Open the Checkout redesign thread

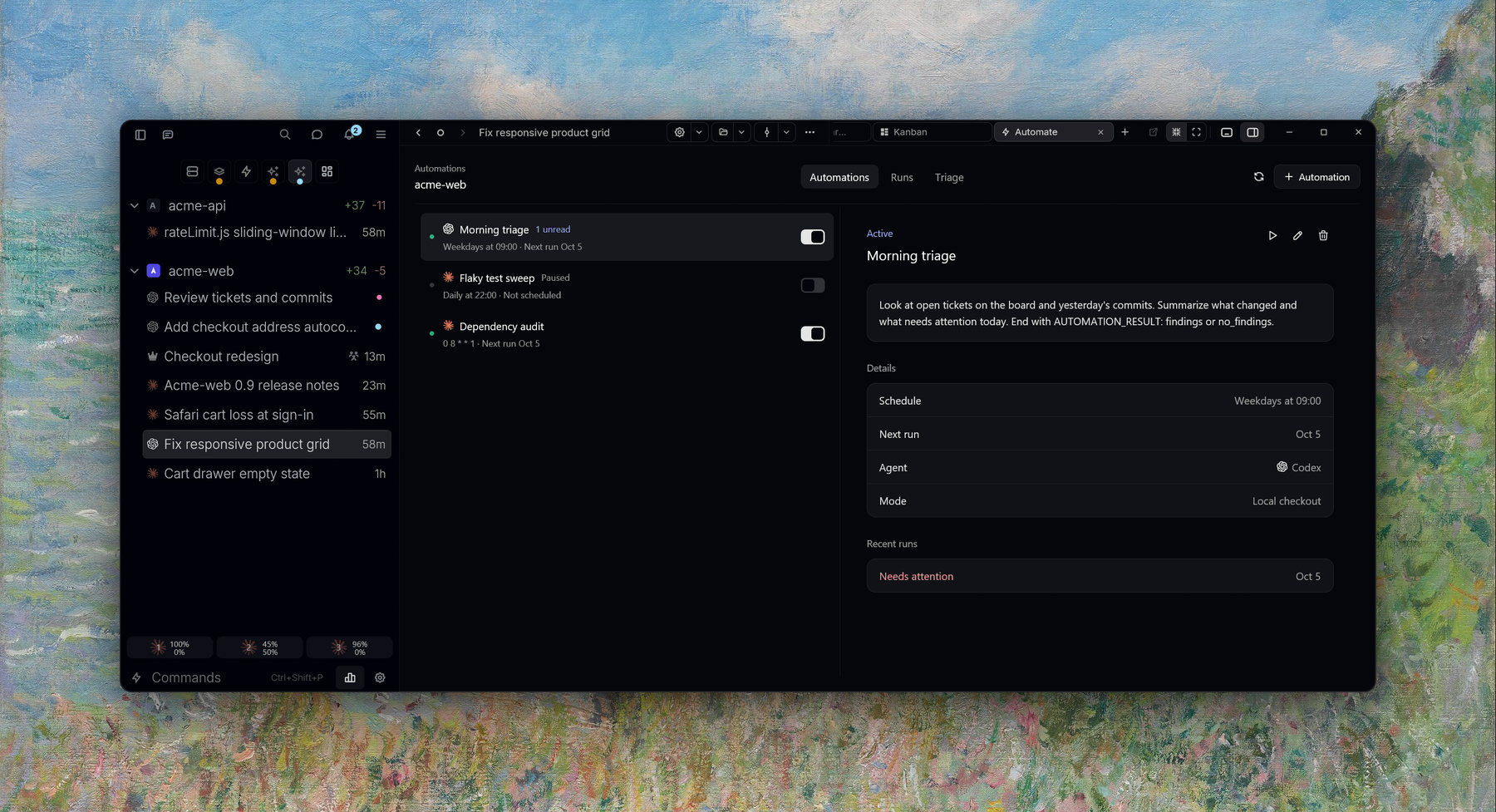[x=267, y=357]
